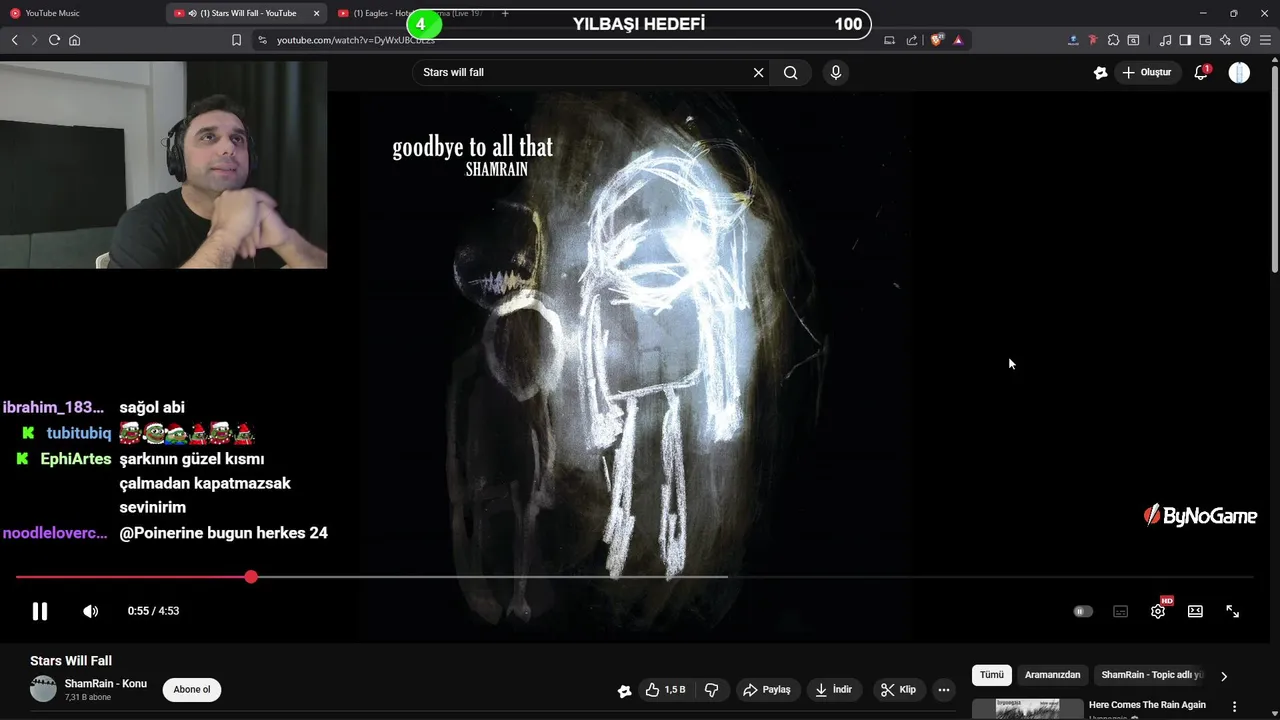Close the Stars Will Fall browser tab
Image resolution: width=1280 pixels, height=720 pixels.
[x=316, y=13]
